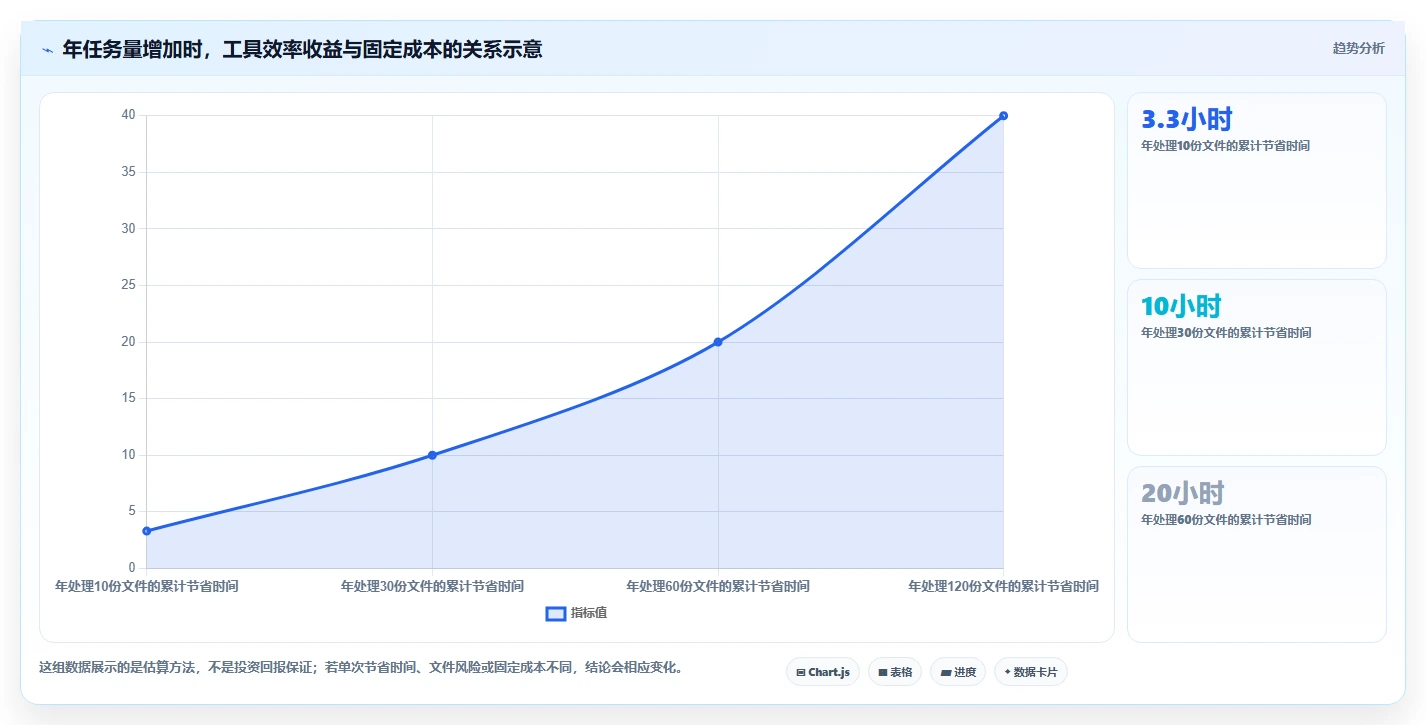The image size is (1426, 725).
Task: Click x-axis label 年处理30份文件的累计节省时间
Action: (x=432, y=586)
